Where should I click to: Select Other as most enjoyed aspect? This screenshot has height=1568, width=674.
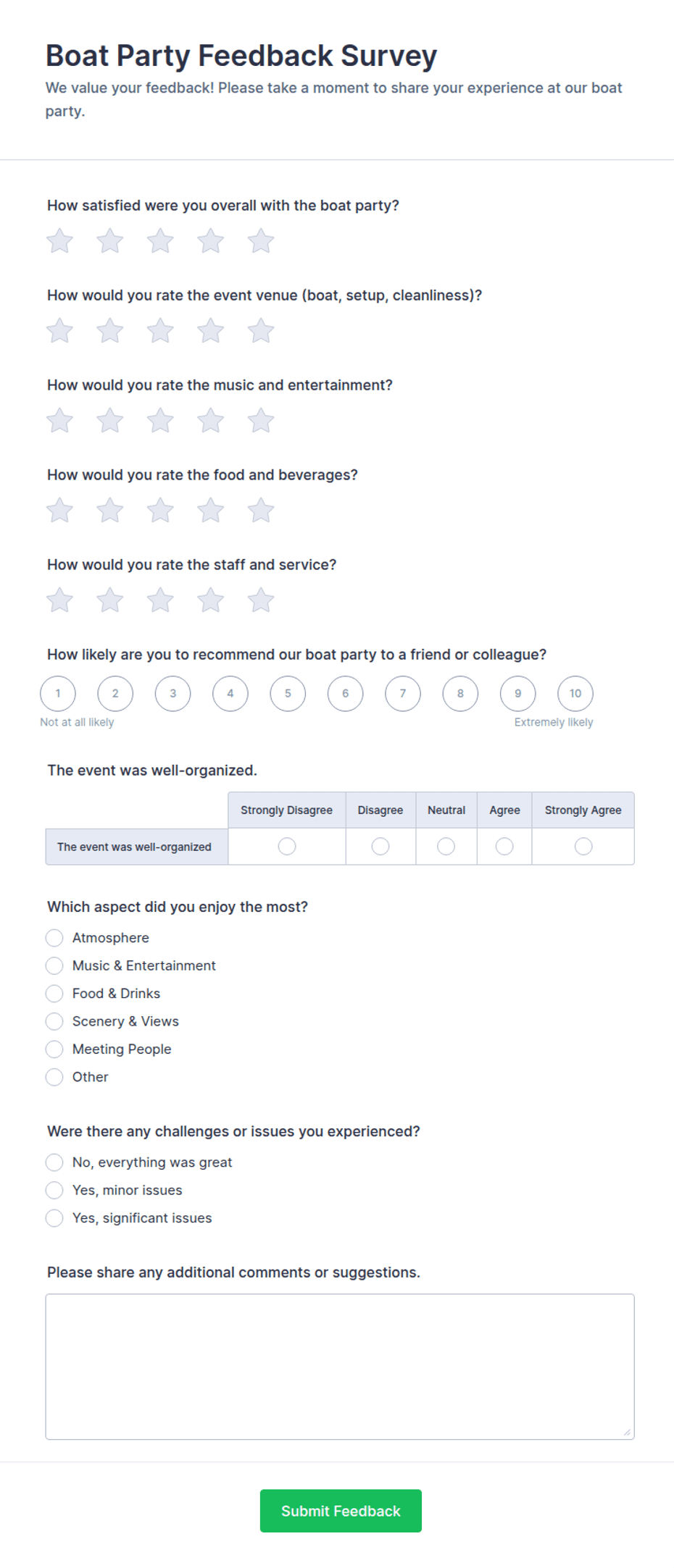point(54,1077)
